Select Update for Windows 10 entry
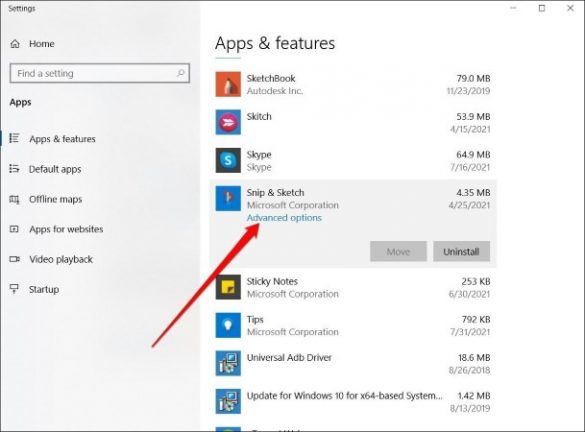 (x=353, y=401)
